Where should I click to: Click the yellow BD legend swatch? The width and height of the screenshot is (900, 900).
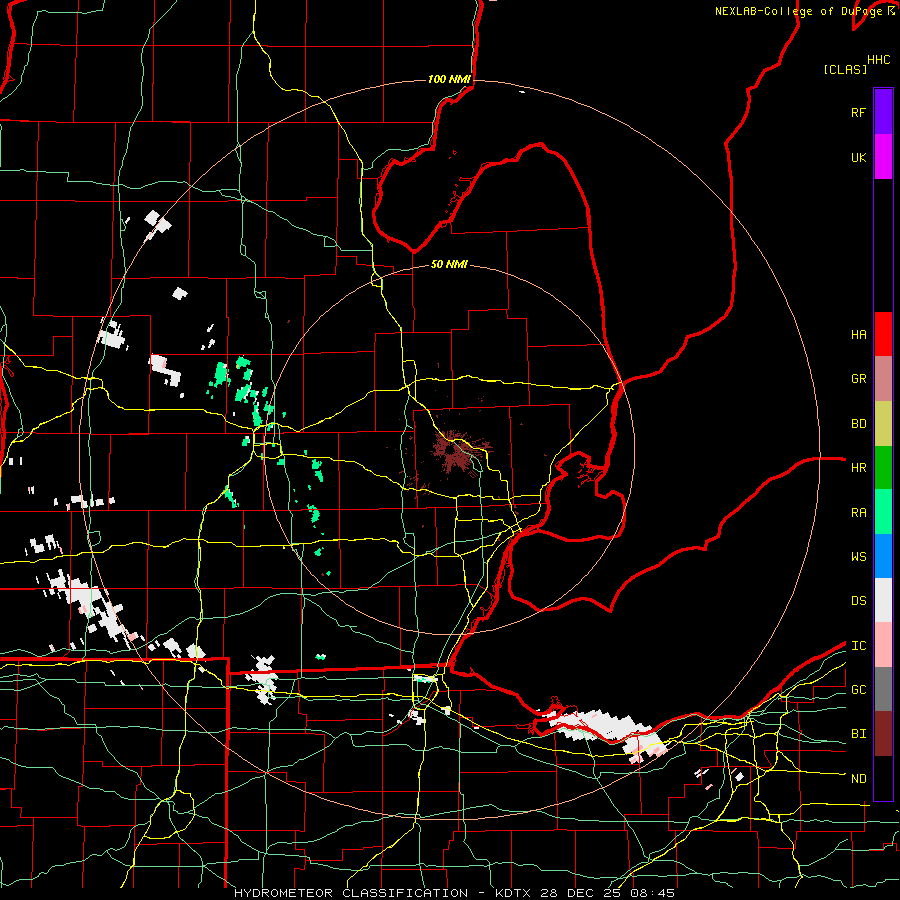pos(883,423)
